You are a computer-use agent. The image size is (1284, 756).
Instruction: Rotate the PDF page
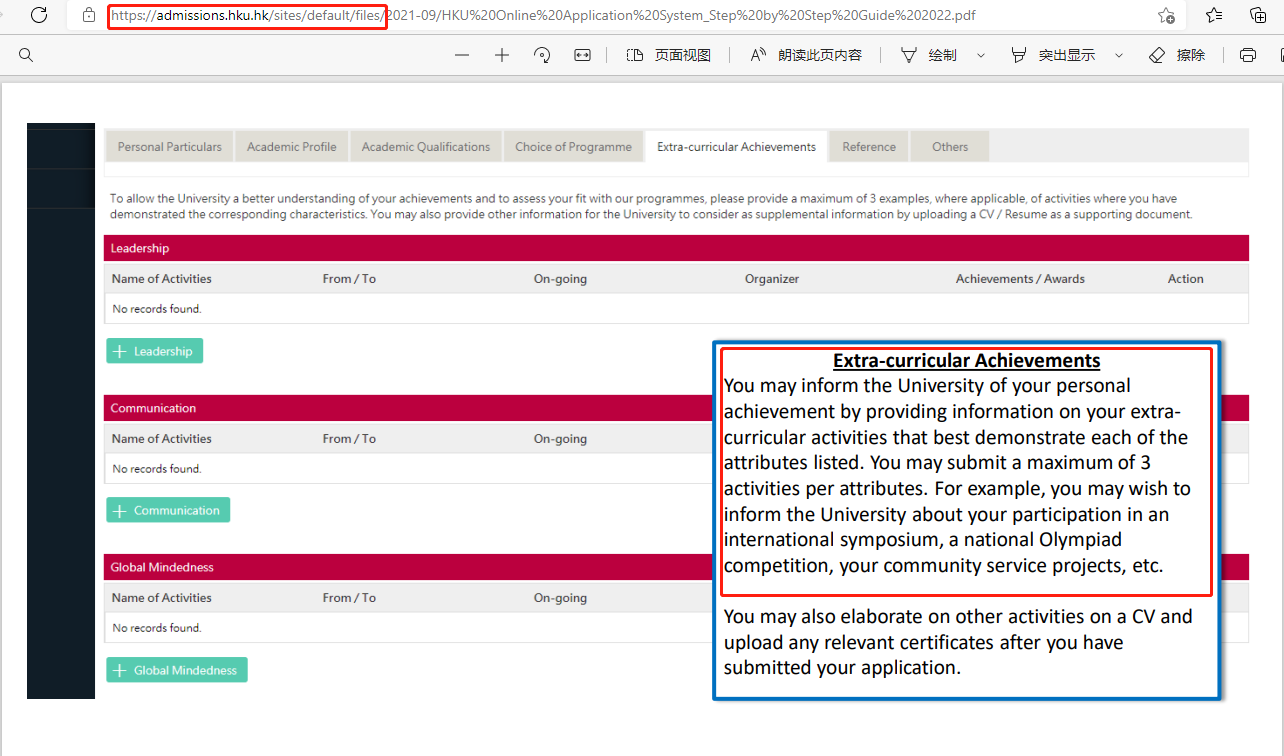pyautogui.click(x=542, y=55)
